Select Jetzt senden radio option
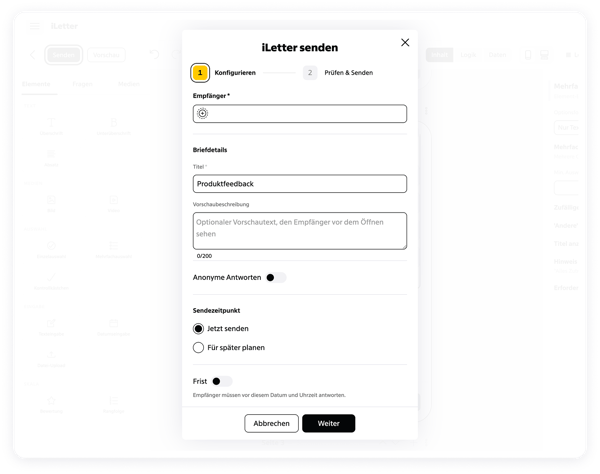 198,329
